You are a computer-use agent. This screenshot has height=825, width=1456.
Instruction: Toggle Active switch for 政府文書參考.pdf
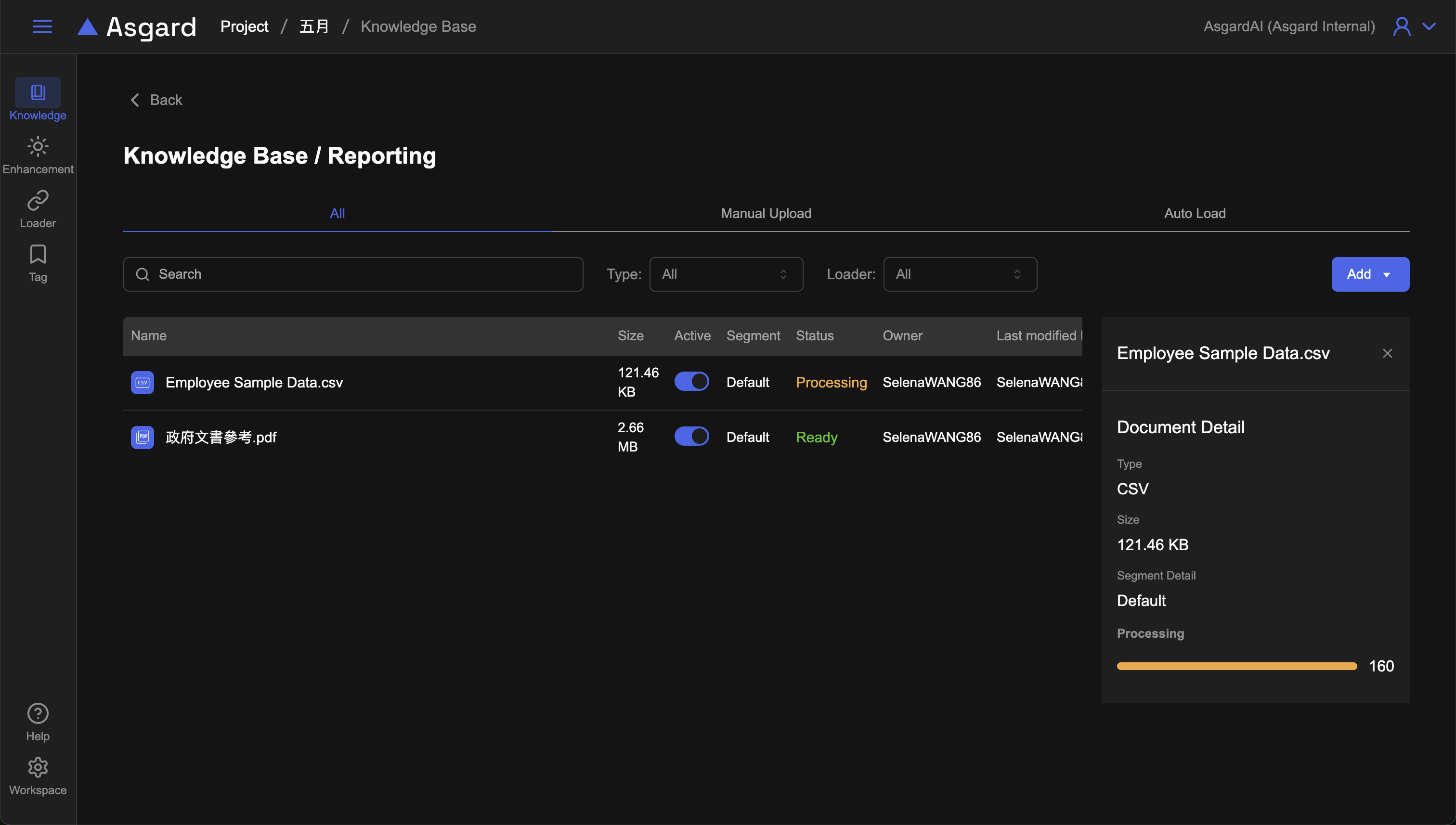point(691,436)
